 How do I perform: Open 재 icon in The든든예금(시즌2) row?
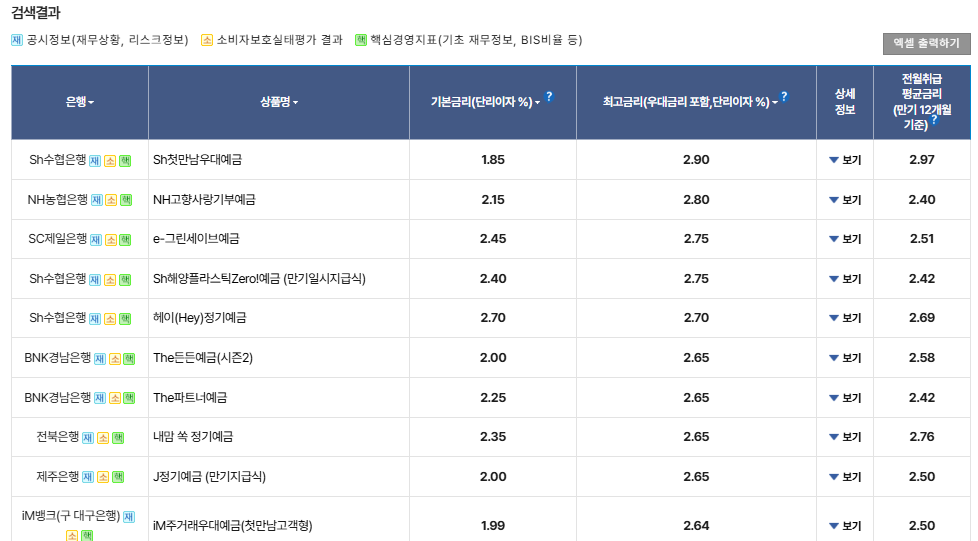[100, 359]
